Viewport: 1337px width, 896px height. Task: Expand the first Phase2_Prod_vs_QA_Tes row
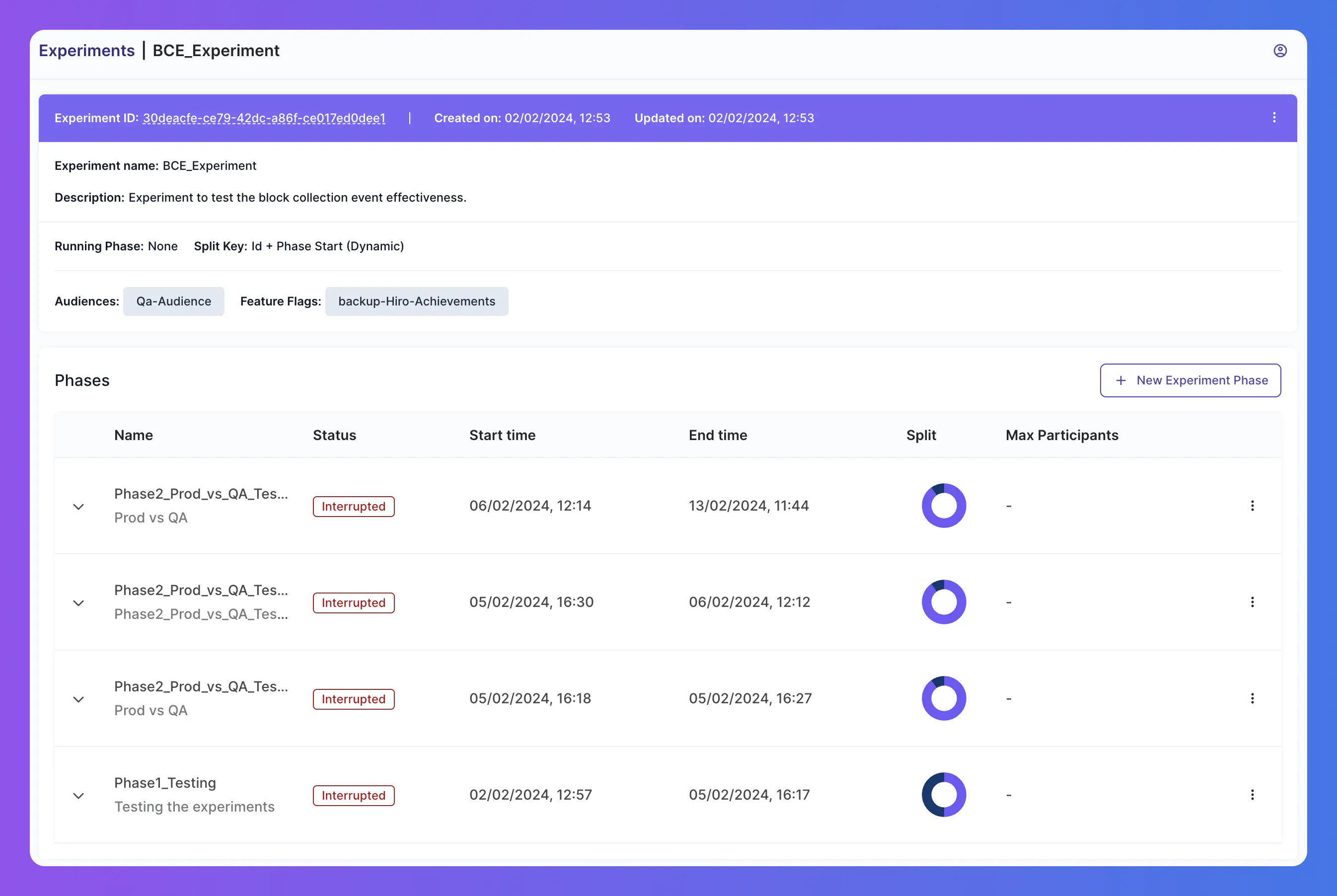pyautogui.click(x=79, y=506)
